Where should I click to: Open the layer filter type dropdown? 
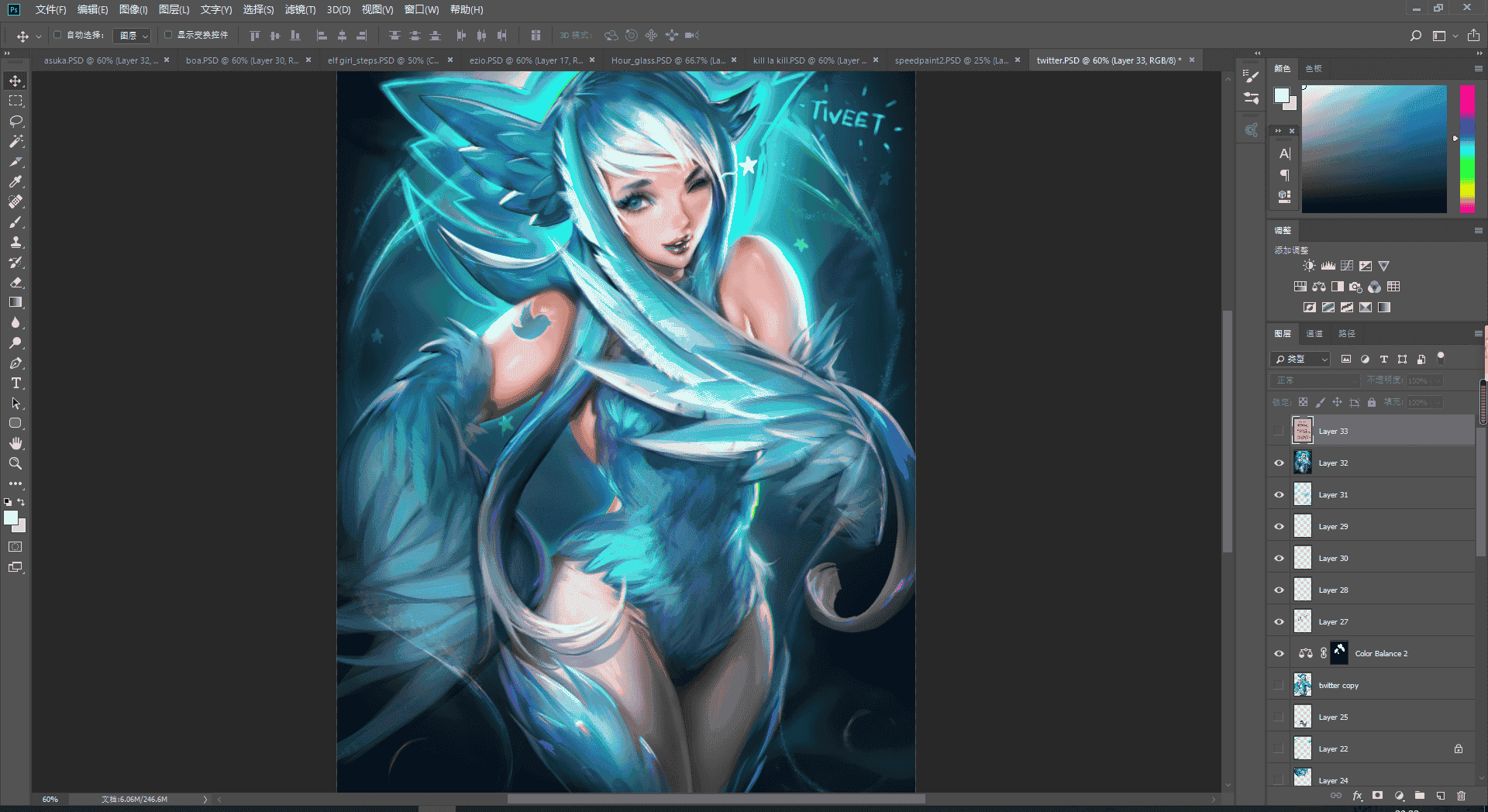1300,360
